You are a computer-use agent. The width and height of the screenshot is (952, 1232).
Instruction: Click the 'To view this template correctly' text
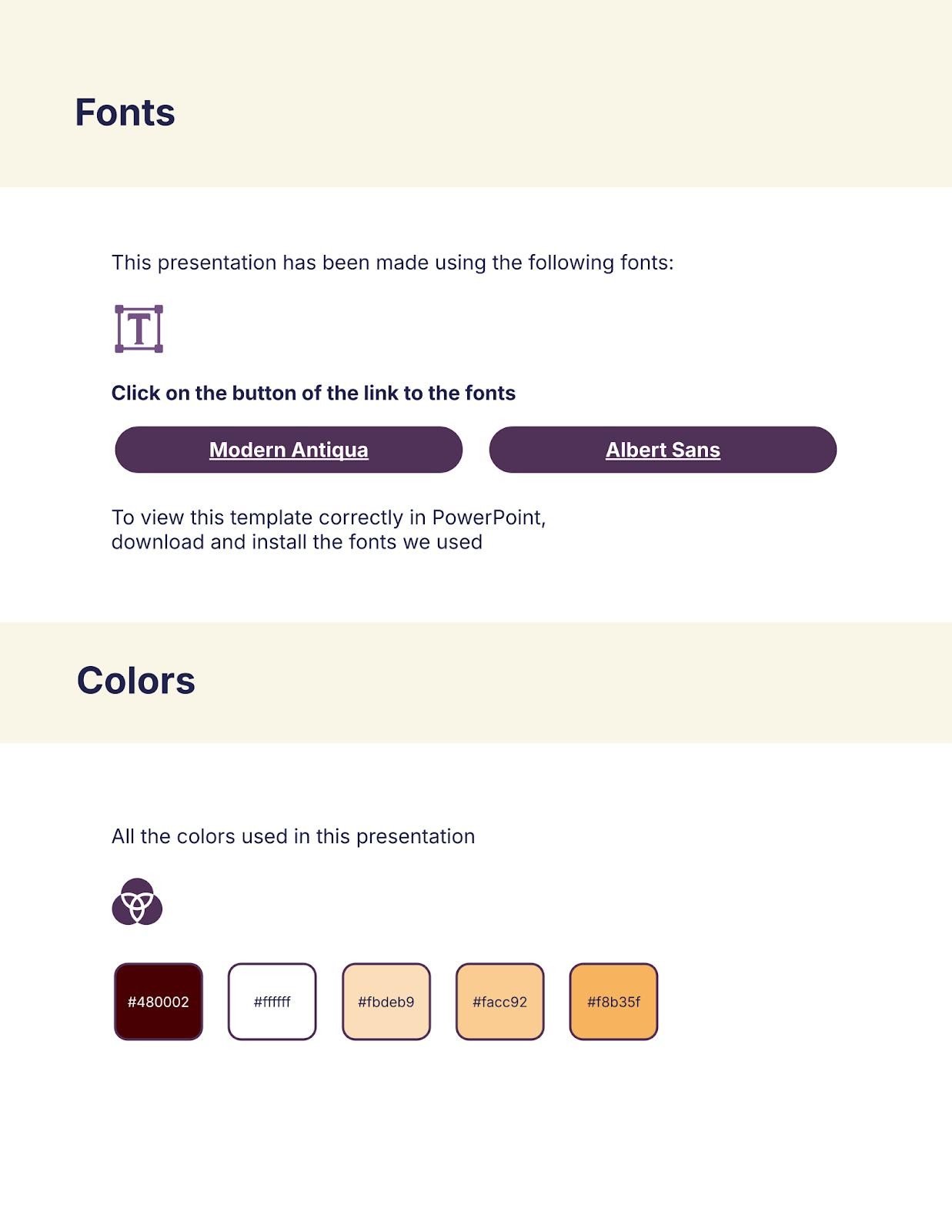click(329, 517)
